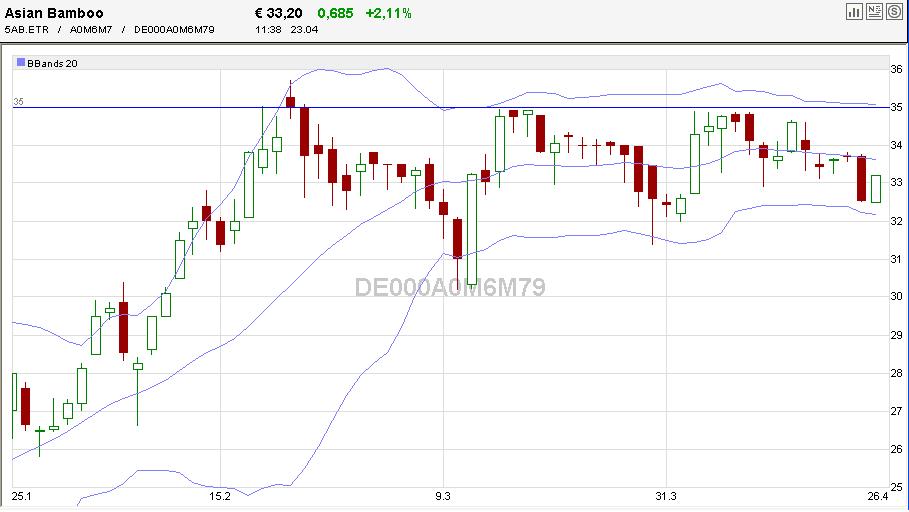Viewport: 909px width, 512px height.
Task: Click the percent change +2,11%
Action: (x=388, y=13)
